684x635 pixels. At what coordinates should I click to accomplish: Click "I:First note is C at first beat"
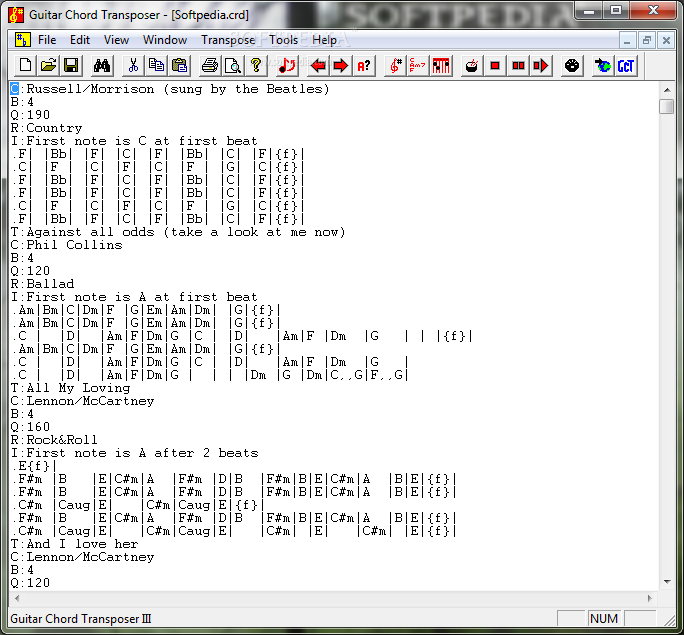tap(134, 141)
